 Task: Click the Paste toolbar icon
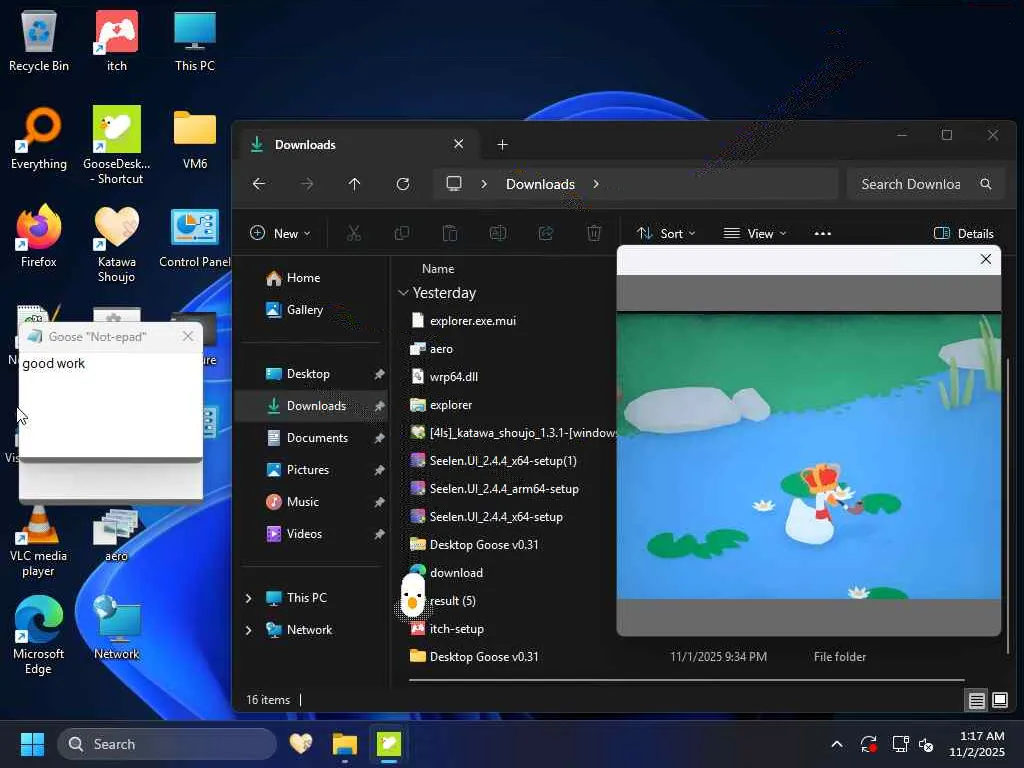coord(450,233)
